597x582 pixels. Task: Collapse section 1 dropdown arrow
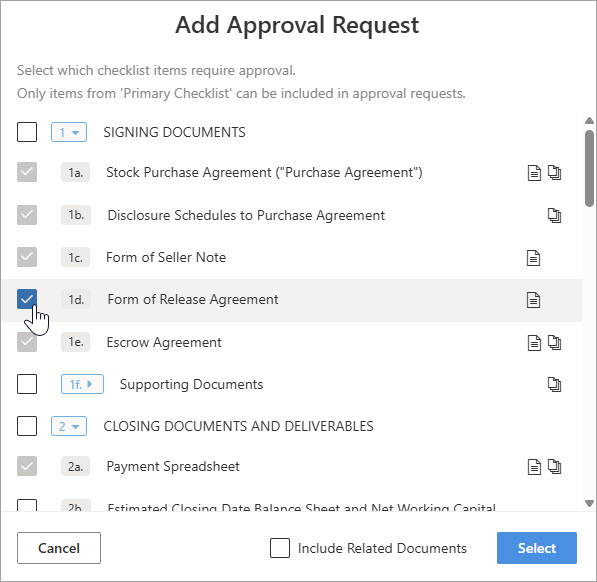coord(69,132)
